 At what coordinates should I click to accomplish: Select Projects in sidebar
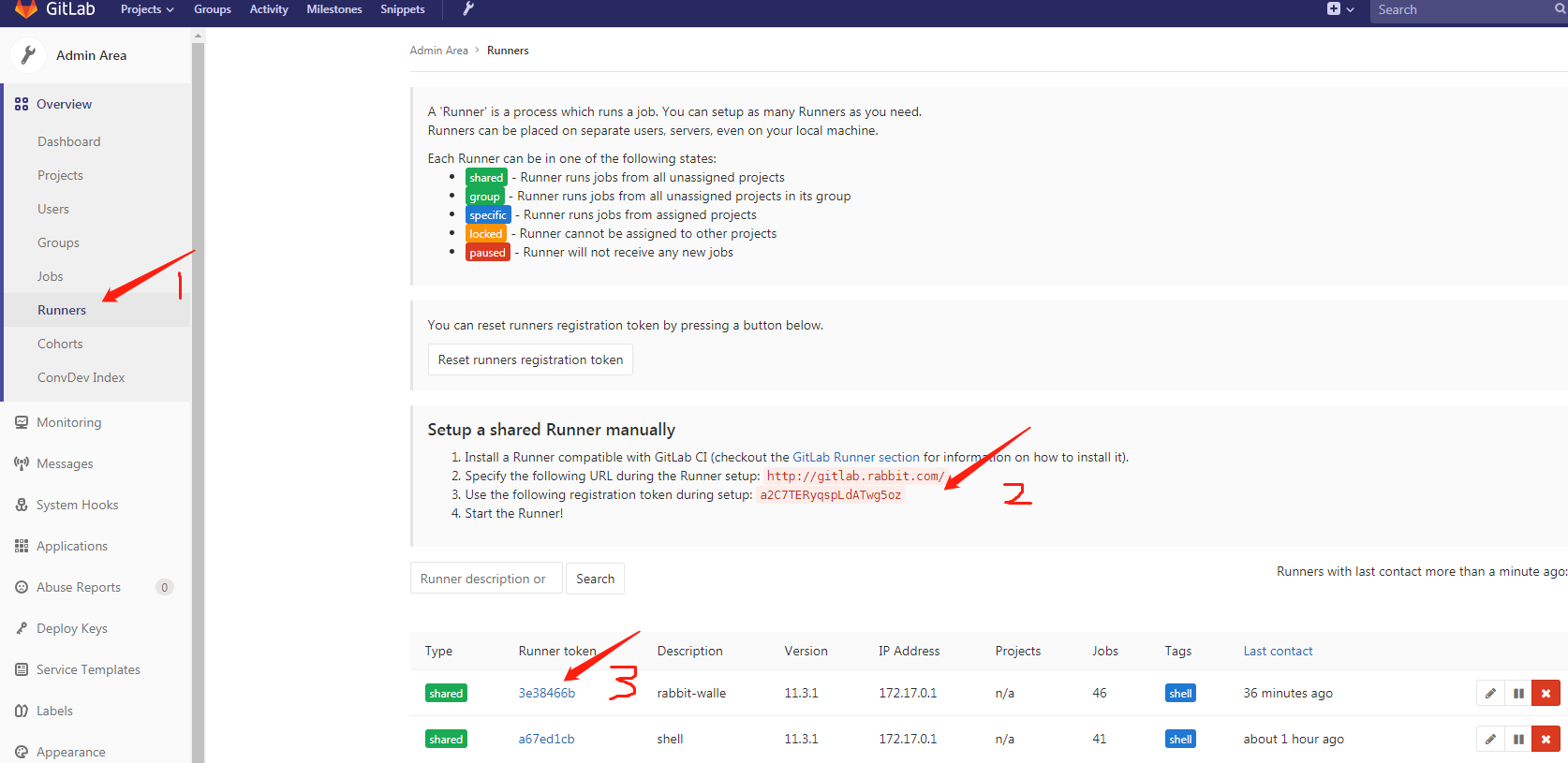point(60,175)
